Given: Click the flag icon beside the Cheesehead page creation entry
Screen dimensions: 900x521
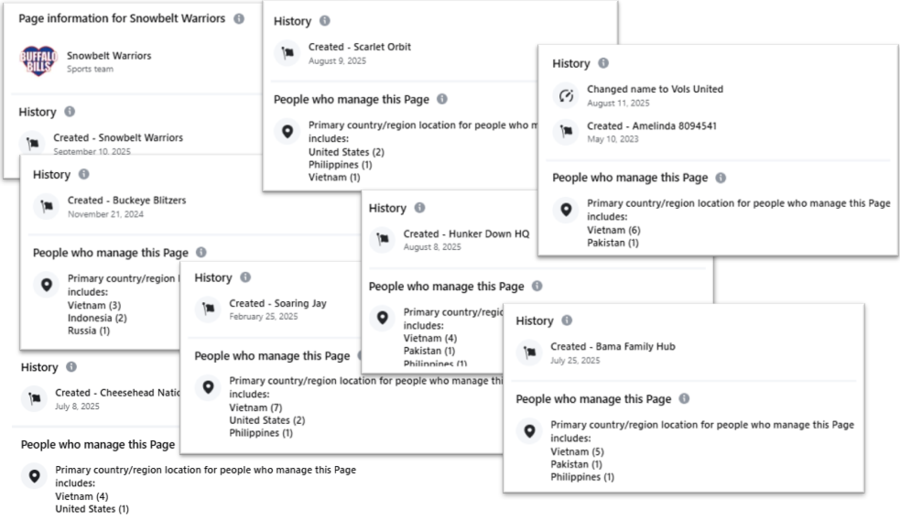Looking at the screenshot, I should pos(34,398).
